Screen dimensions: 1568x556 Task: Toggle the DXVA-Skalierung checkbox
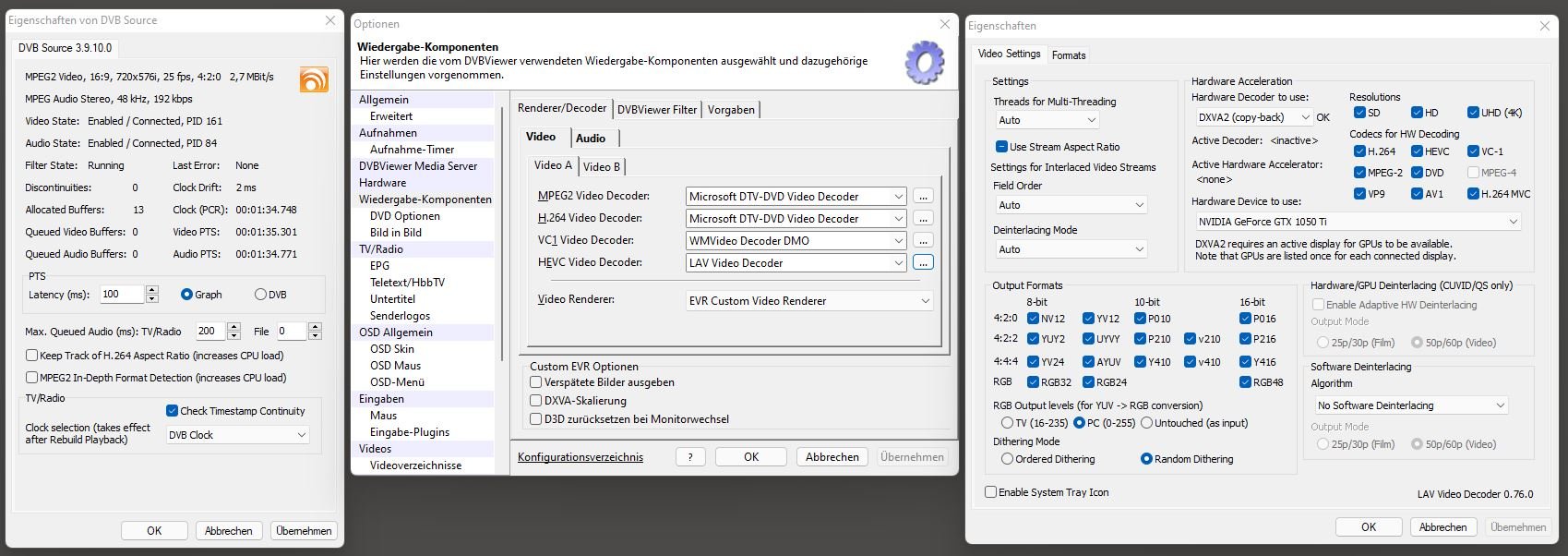pyautogui.click(x=535, y=401)
